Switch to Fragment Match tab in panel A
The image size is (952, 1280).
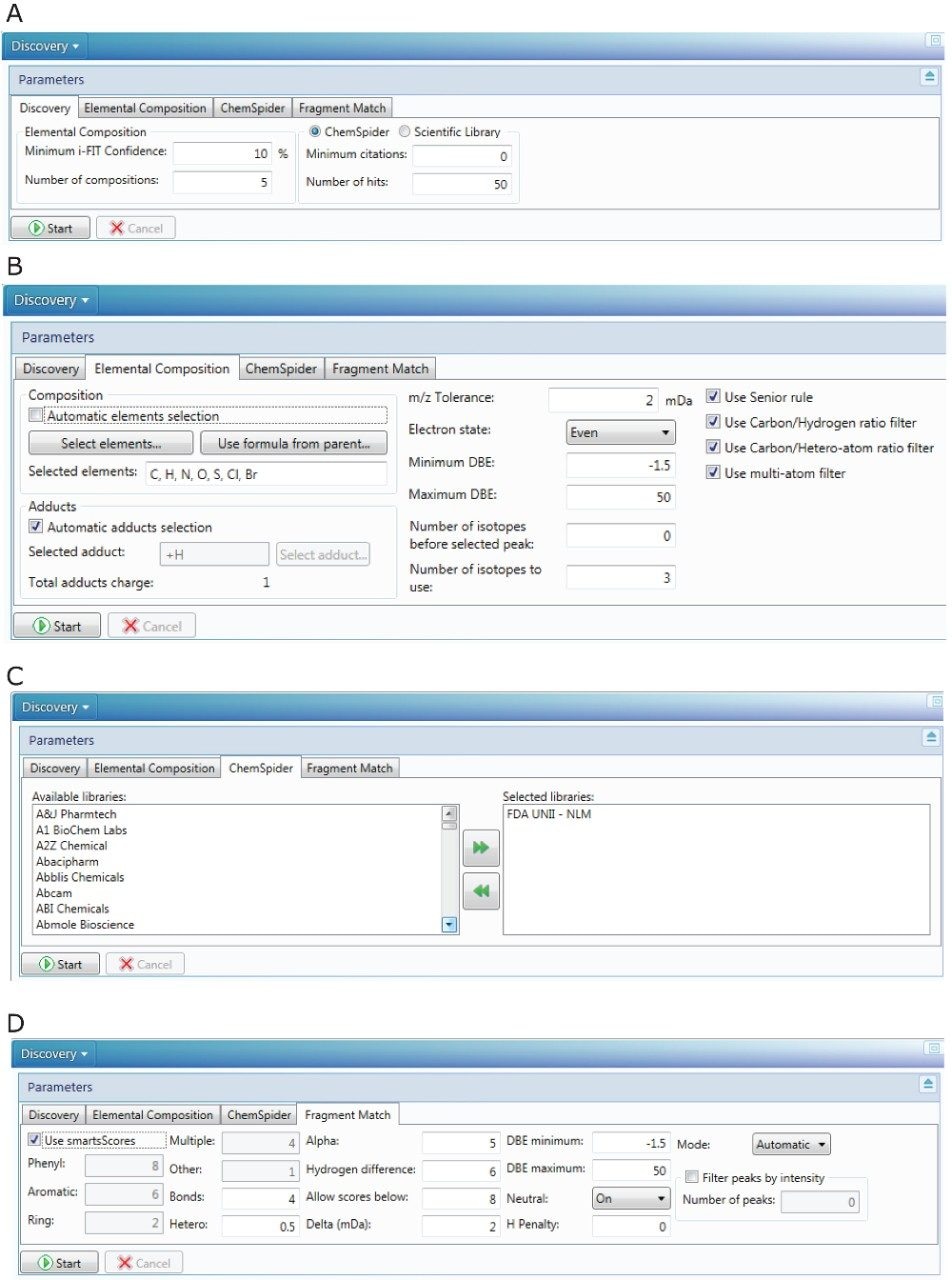[342, 108]
